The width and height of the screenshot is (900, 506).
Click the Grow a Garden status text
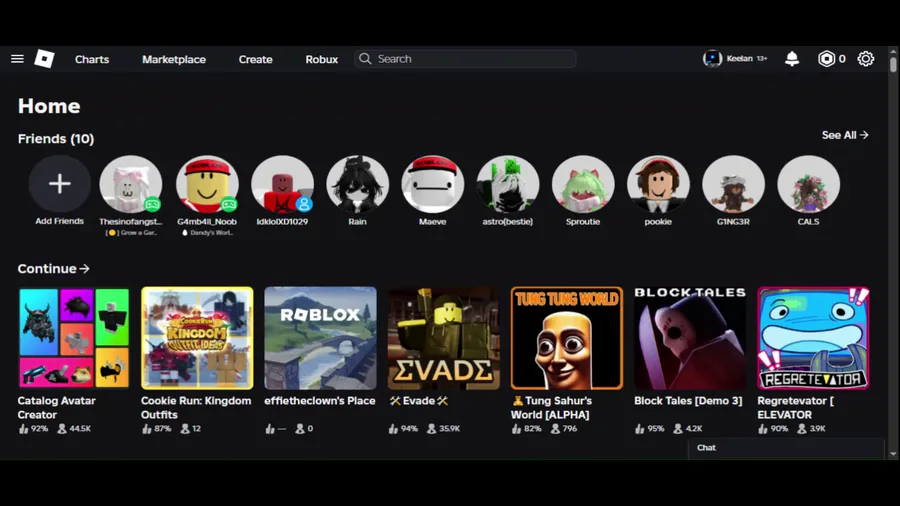click(x=131, y=232)
